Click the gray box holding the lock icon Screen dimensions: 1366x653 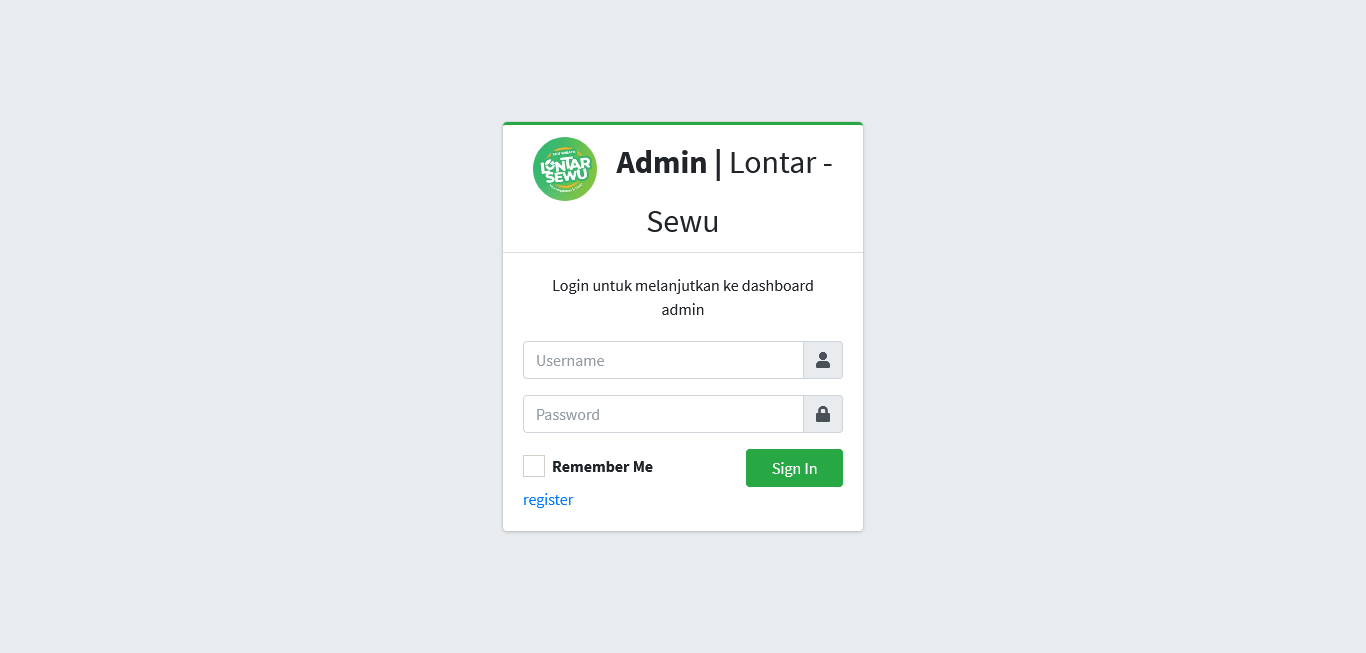[823, 414]
